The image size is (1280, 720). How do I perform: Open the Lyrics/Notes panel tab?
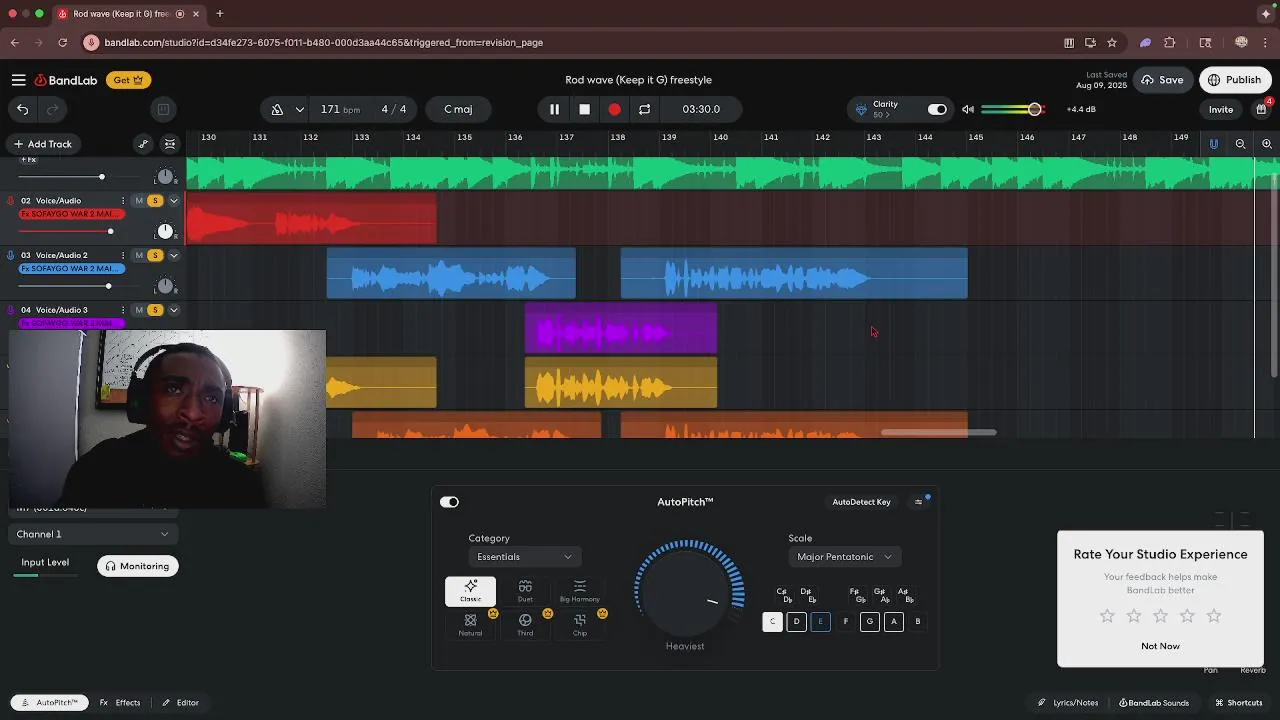1068,703
